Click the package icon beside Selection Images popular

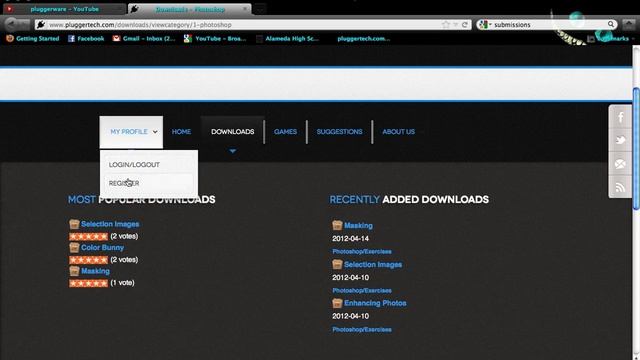[x=74, y=224]
